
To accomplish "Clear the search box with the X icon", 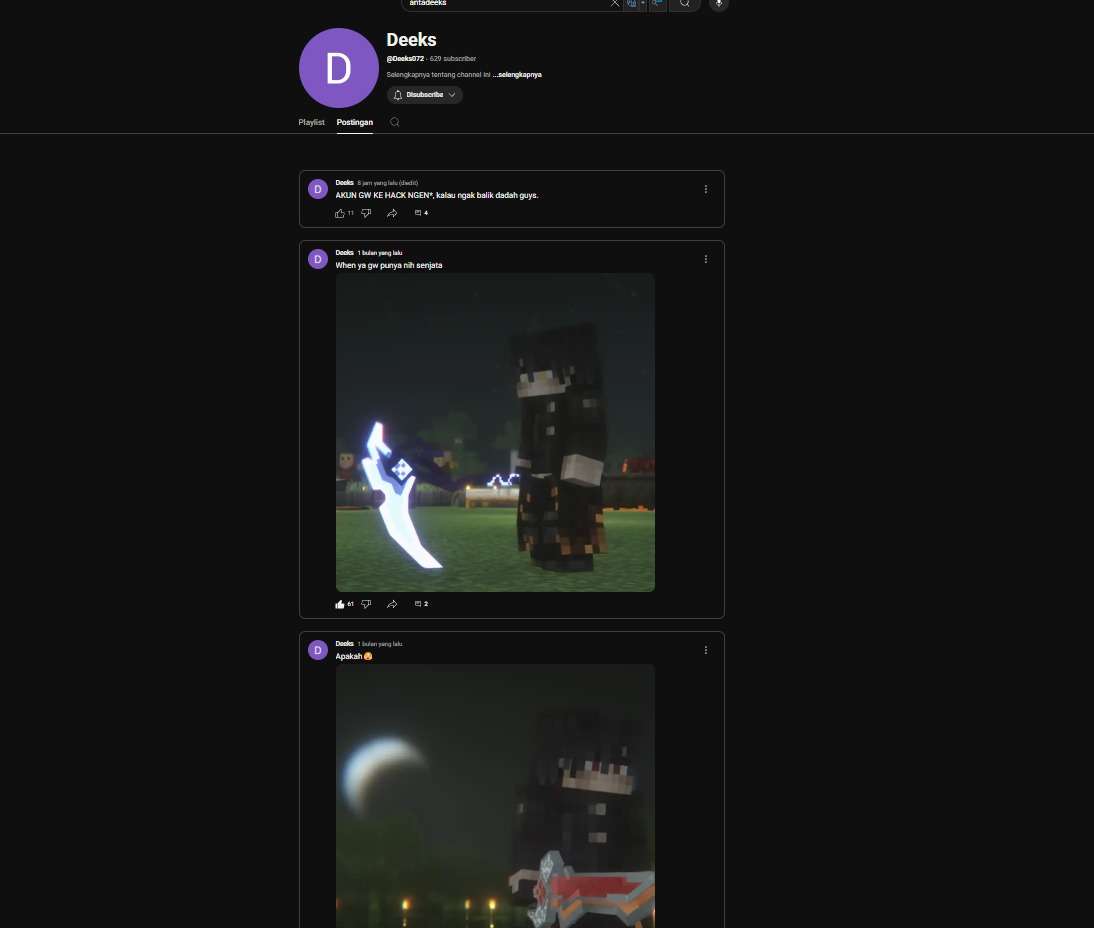I will 615,3.
